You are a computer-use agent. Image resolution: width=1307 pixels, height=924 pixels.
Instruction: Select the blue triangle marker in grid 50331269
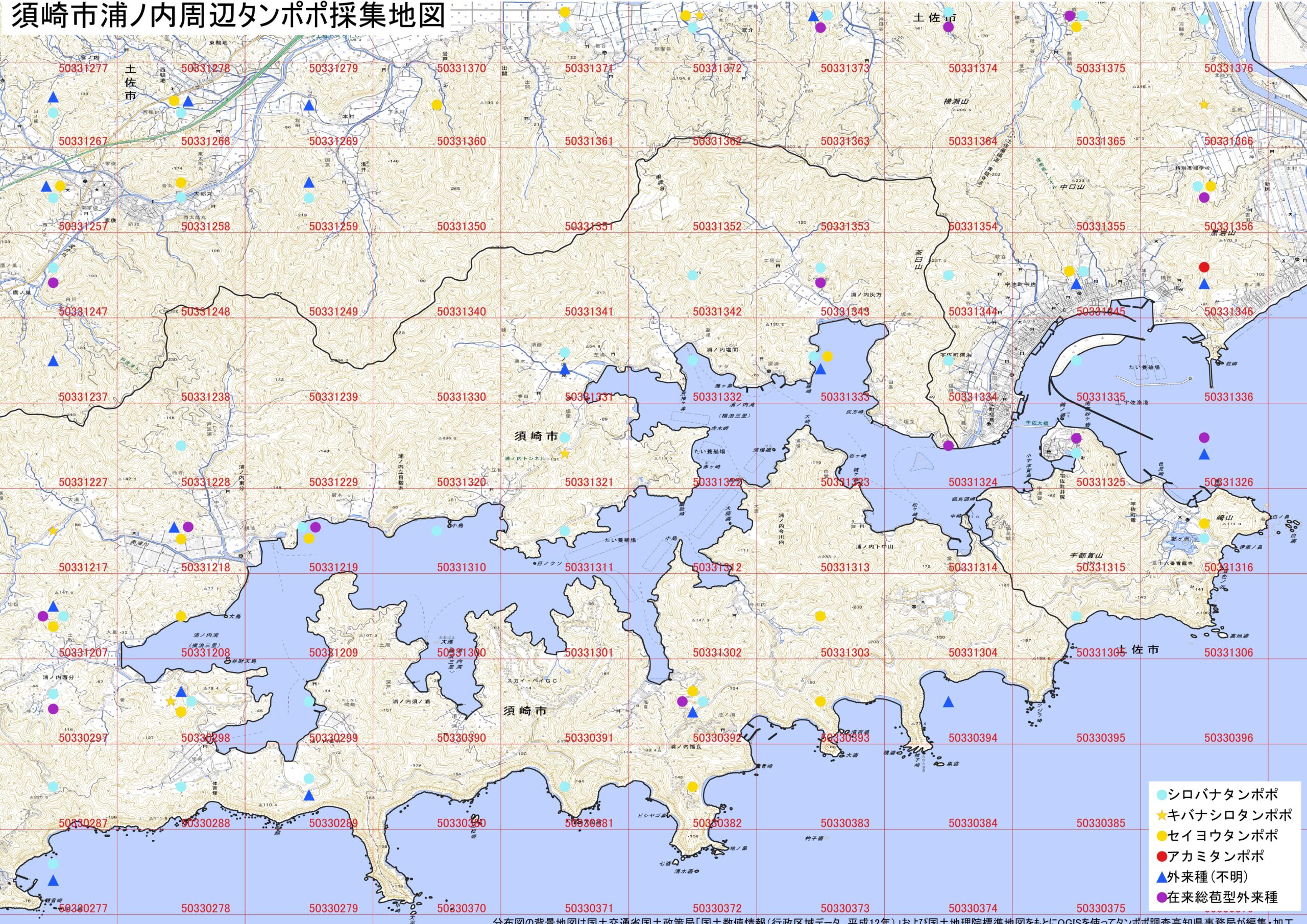(x=308, y=105)
